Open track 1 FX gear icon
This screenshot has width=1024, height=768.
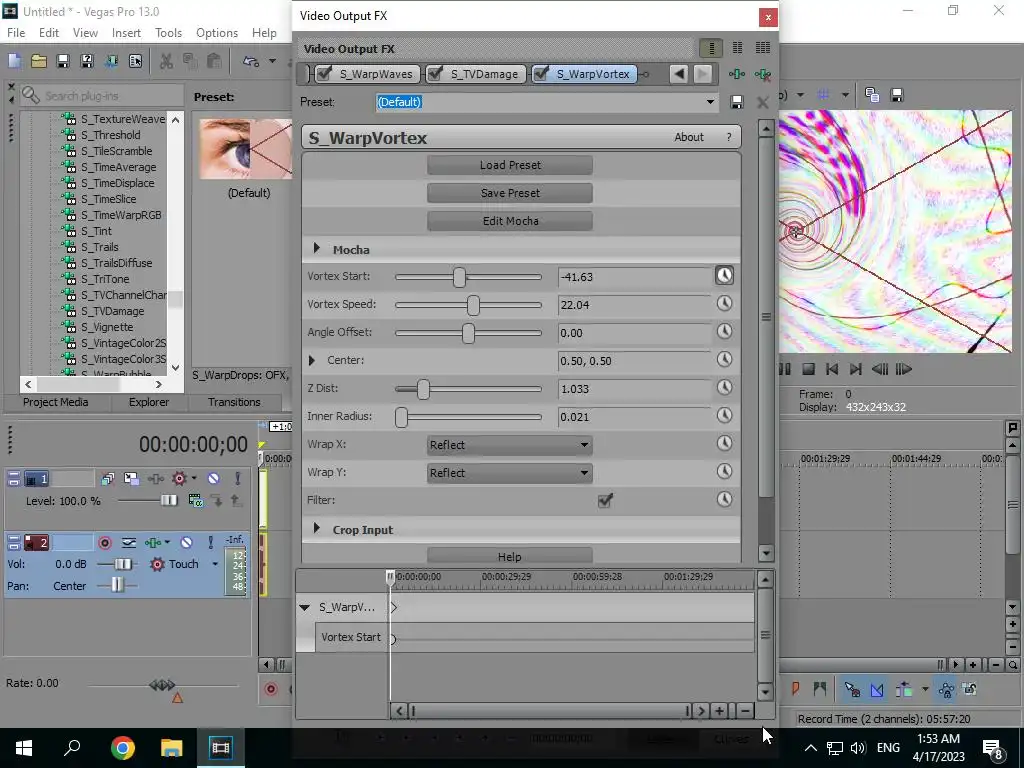pyautogui.click(x=179, y=479)
